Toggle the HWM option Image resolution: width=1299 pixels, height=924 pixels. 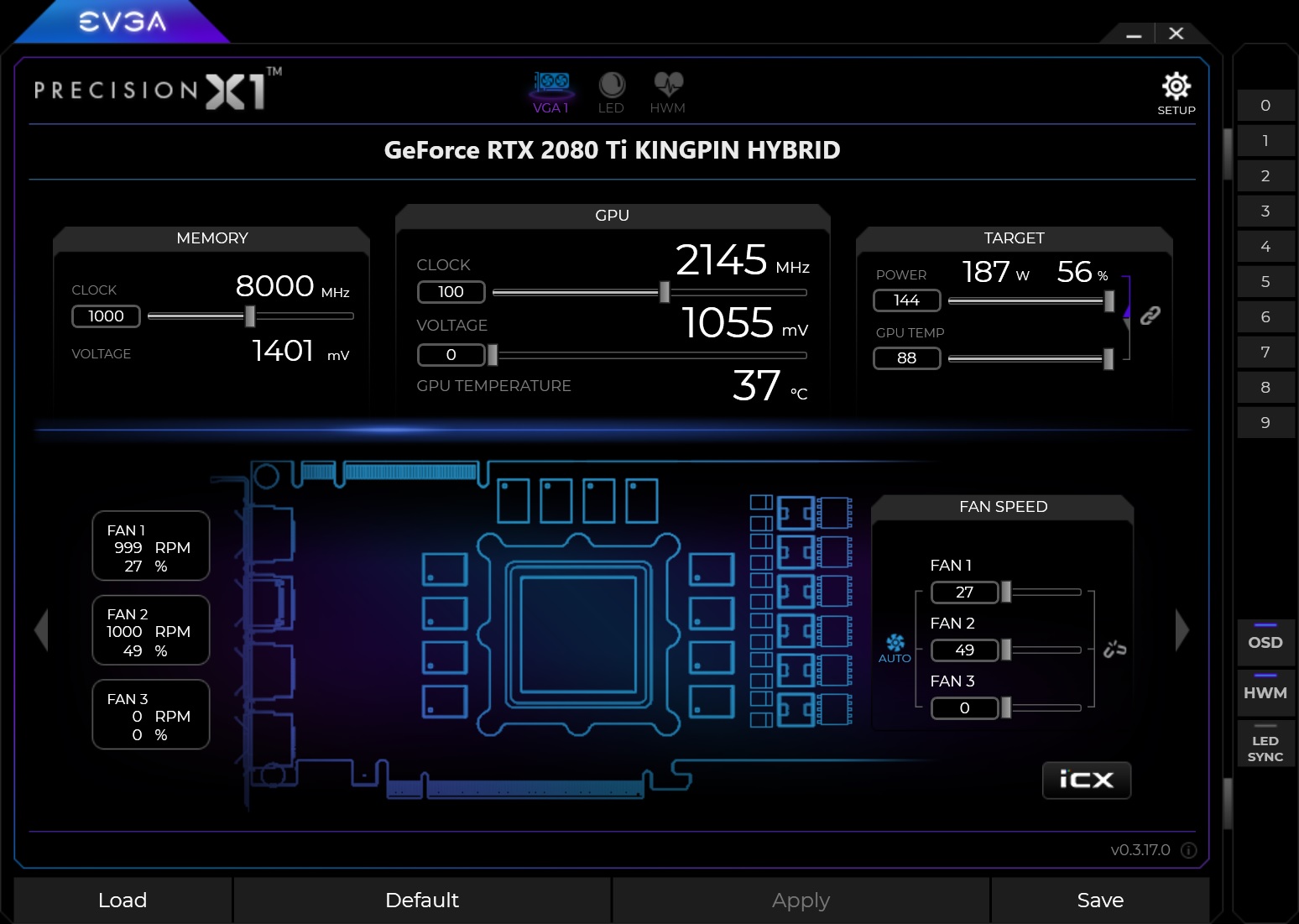[1265, 692]
